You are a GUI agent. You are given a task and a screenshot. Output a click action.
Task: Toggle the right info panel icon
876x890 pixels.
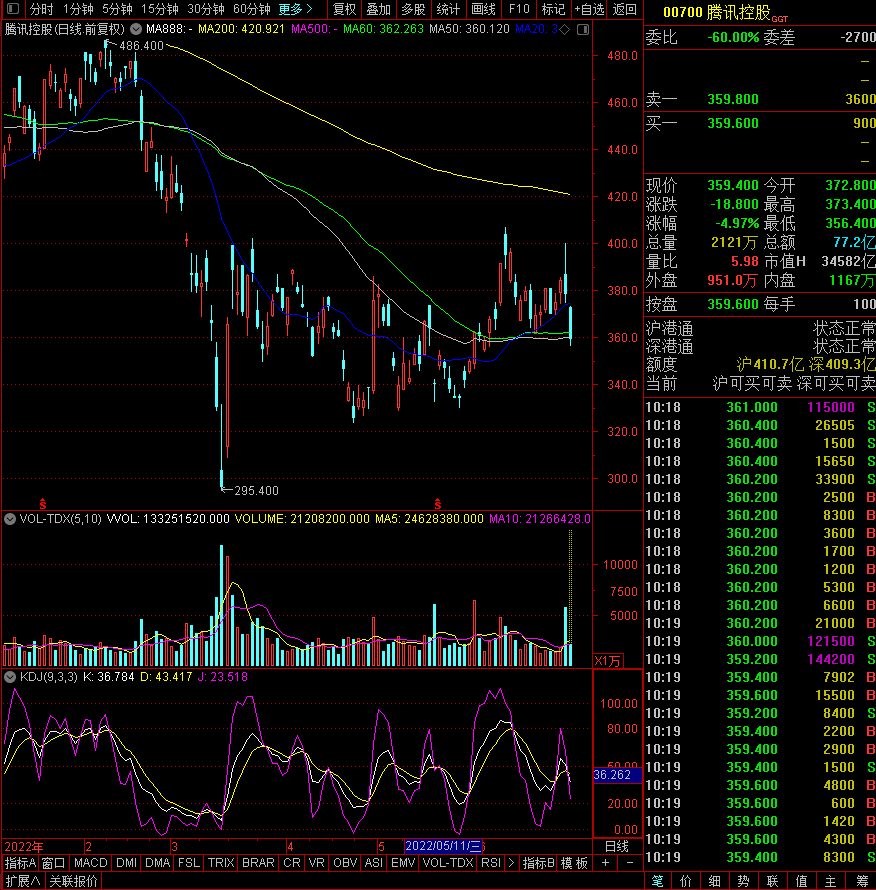583,29
